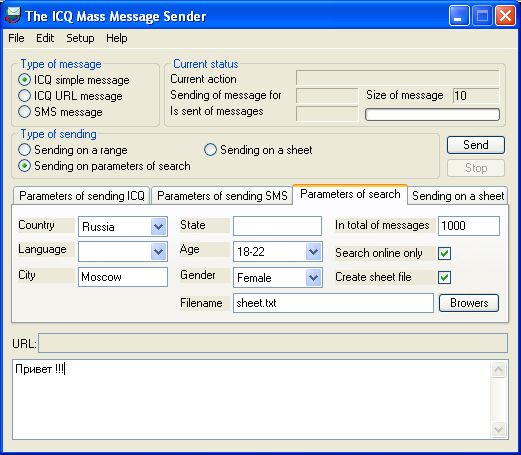521x455 pixels.
Task: Toggle Create sheet file checkbox
Action: [x=444, y=277]
